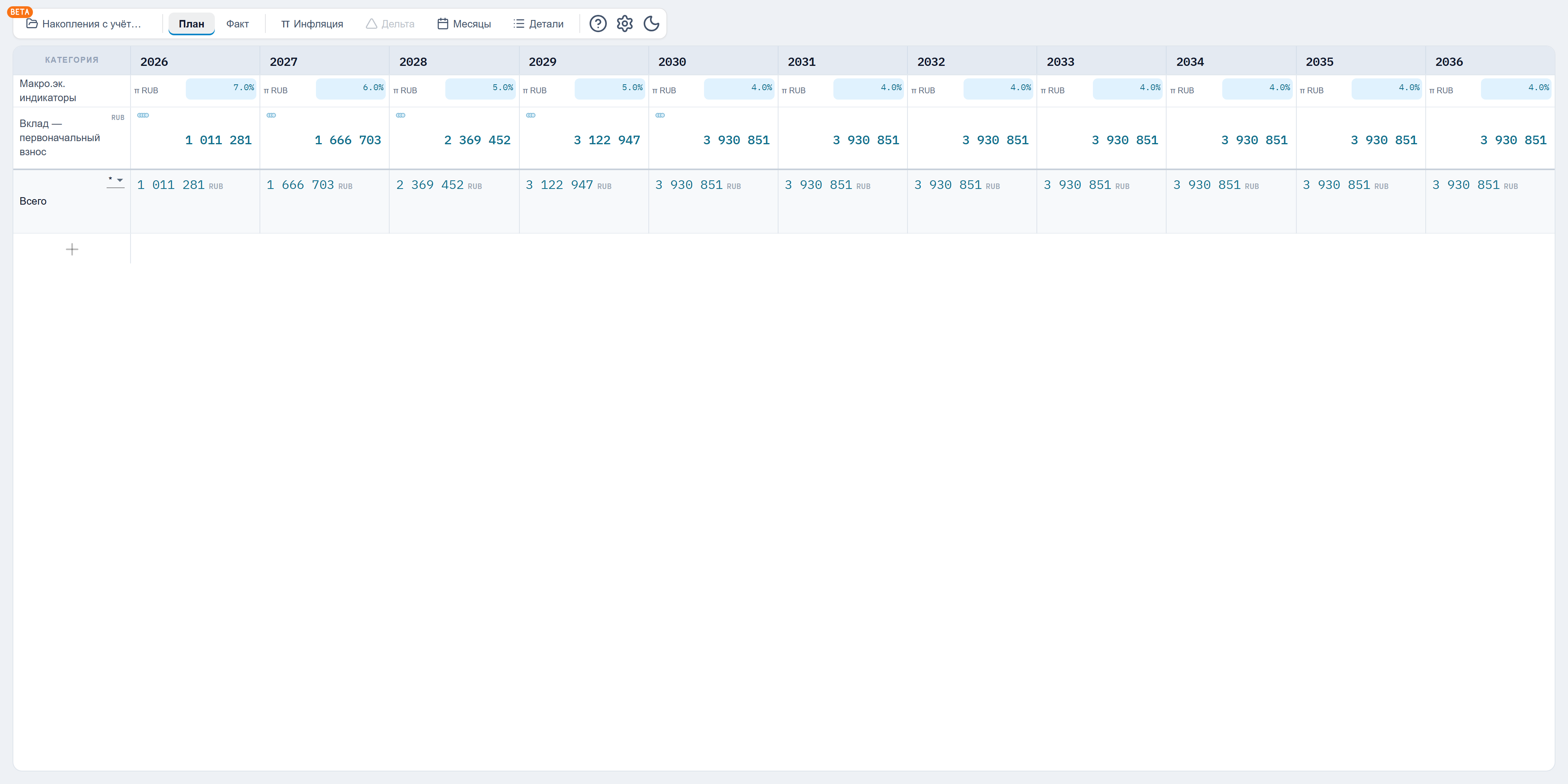Open the help question mark icon
The height and width of the screenshot is (784, 1568).
coord(598,24)
